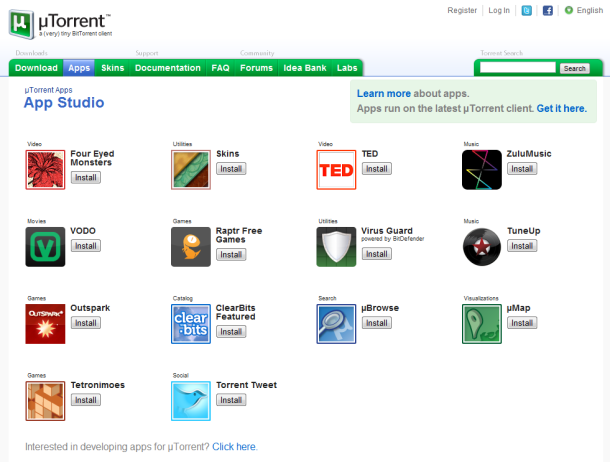Open the Outspark app icon
Viewport: 610px width, 462px height.
coord(45,324)
